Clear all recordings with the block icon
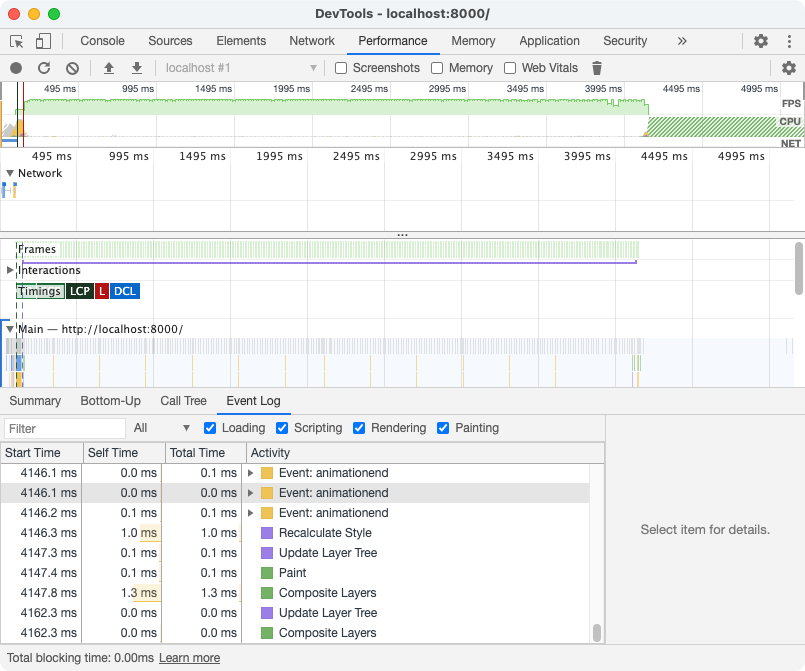This screenshot has height=671, width=805. point(71,68)
